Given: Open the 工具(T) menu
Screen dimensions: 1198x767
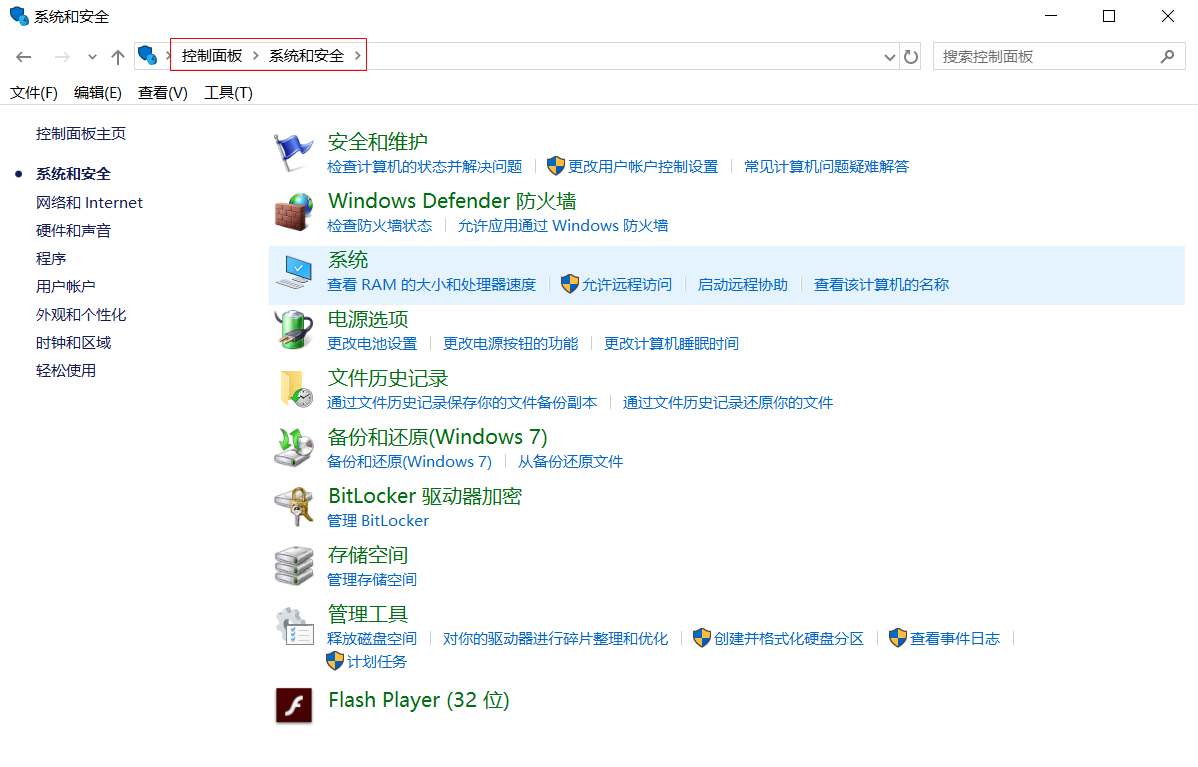Looking at the screenshot, I should tap(228, 92).
